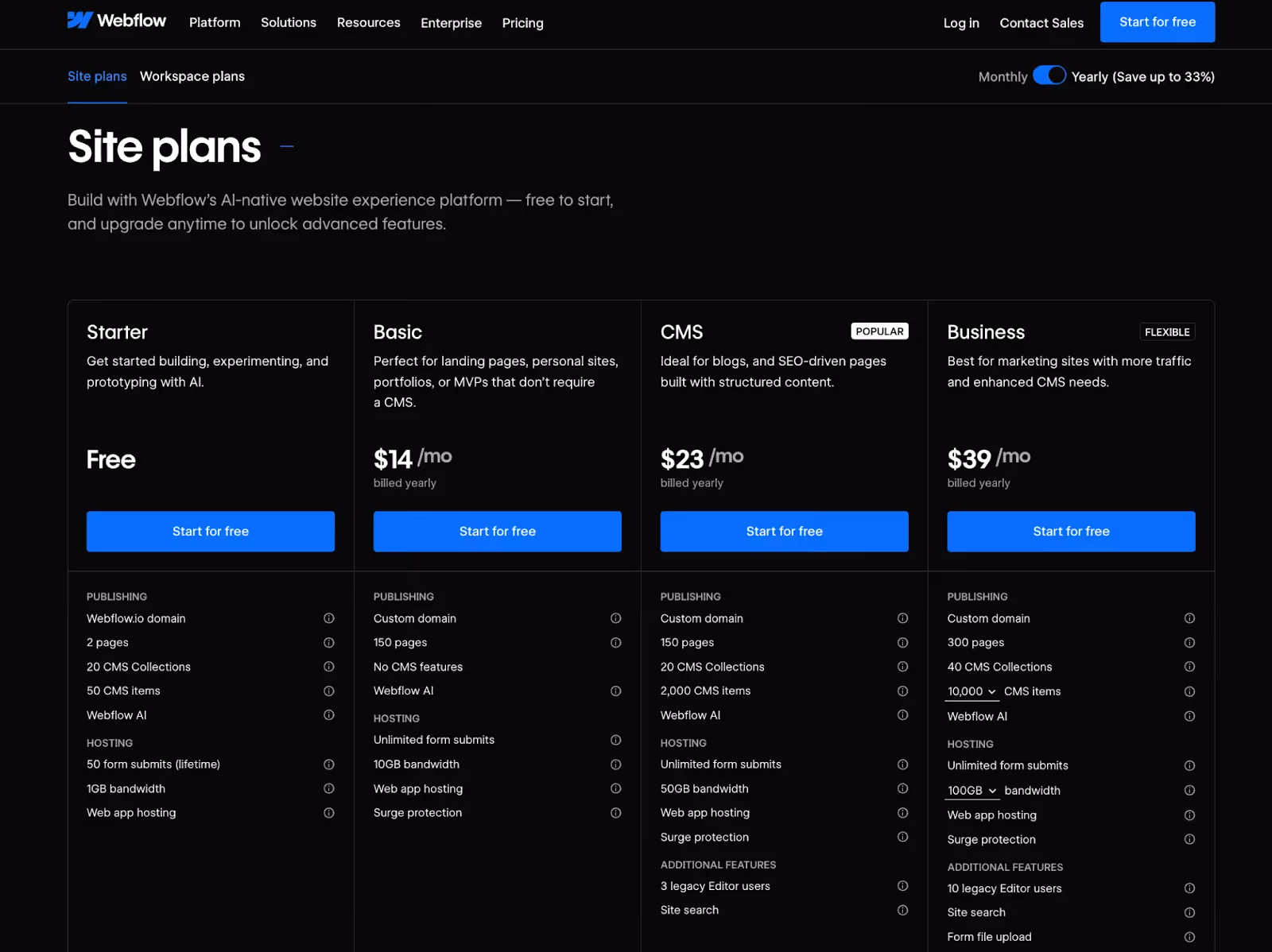1272x952 pixels.
Task: Go to Pricing in the top navigation
Action: point(523,23)
